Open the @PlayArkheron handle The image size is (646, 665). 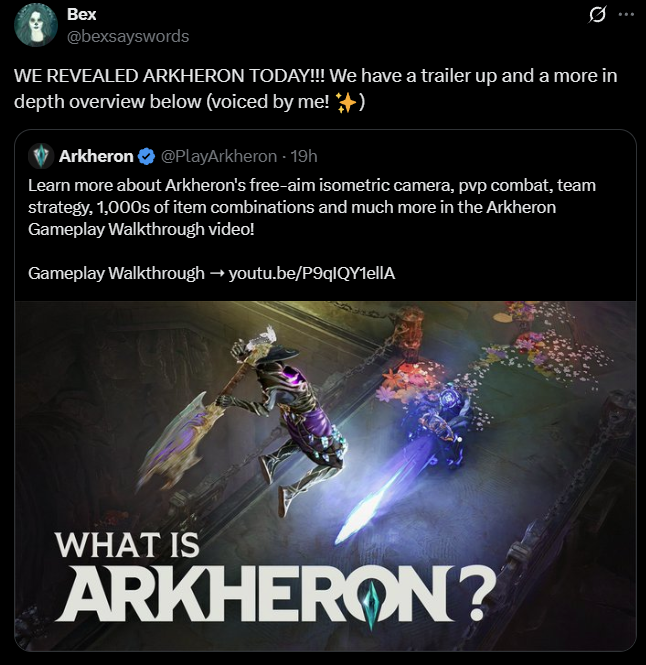click(x=219, y=156)
